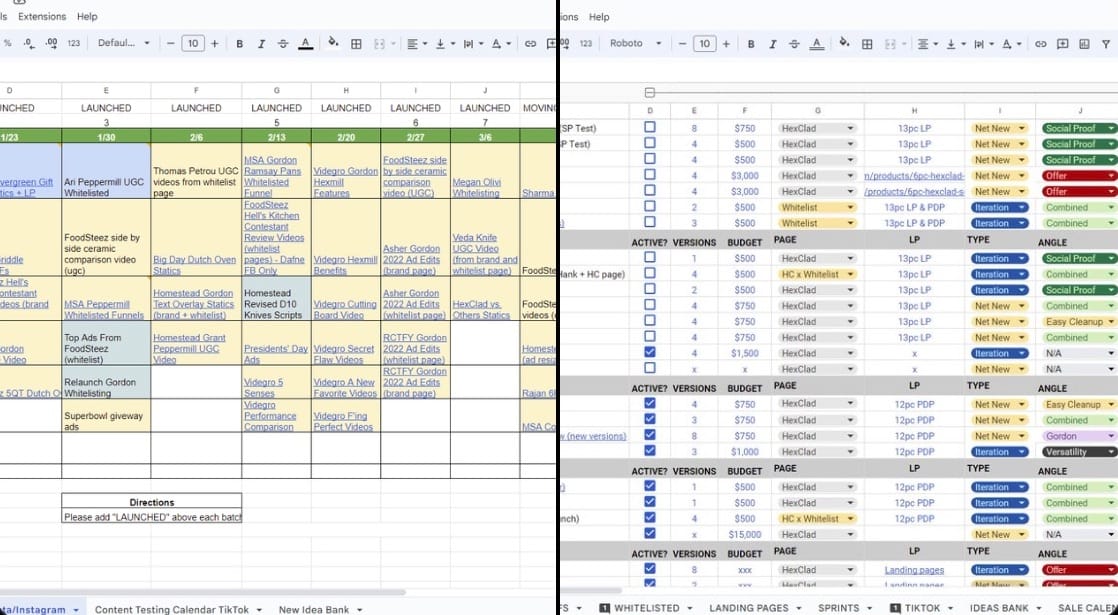Open Extensions menu in left spreadsheet
This screenshot has height=615, width=1118.
point(41,16)
